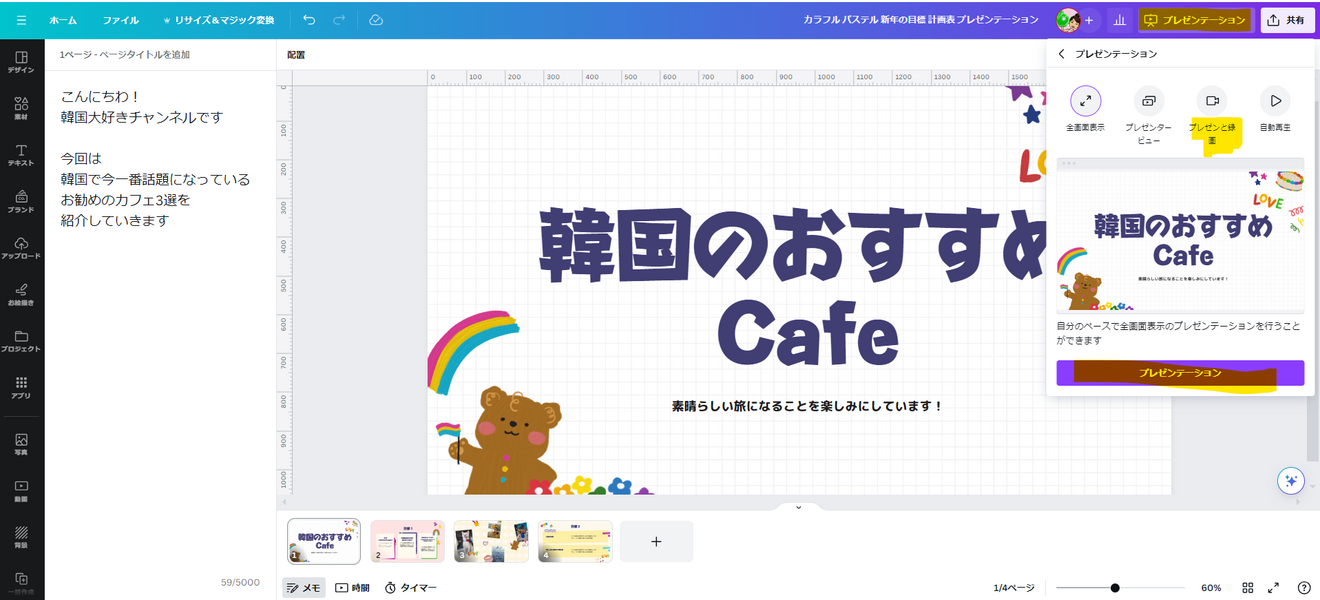This screenshot has width=1320, height=600.
Task: Click the purple プレゼンテーション button
Action: 1180,372
